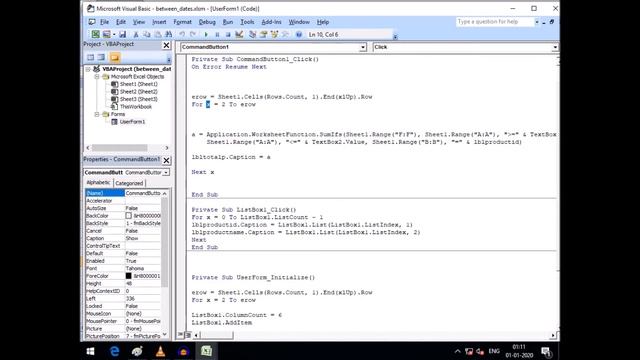Click the Save file toolbar icon

click(x=122, y=35)
